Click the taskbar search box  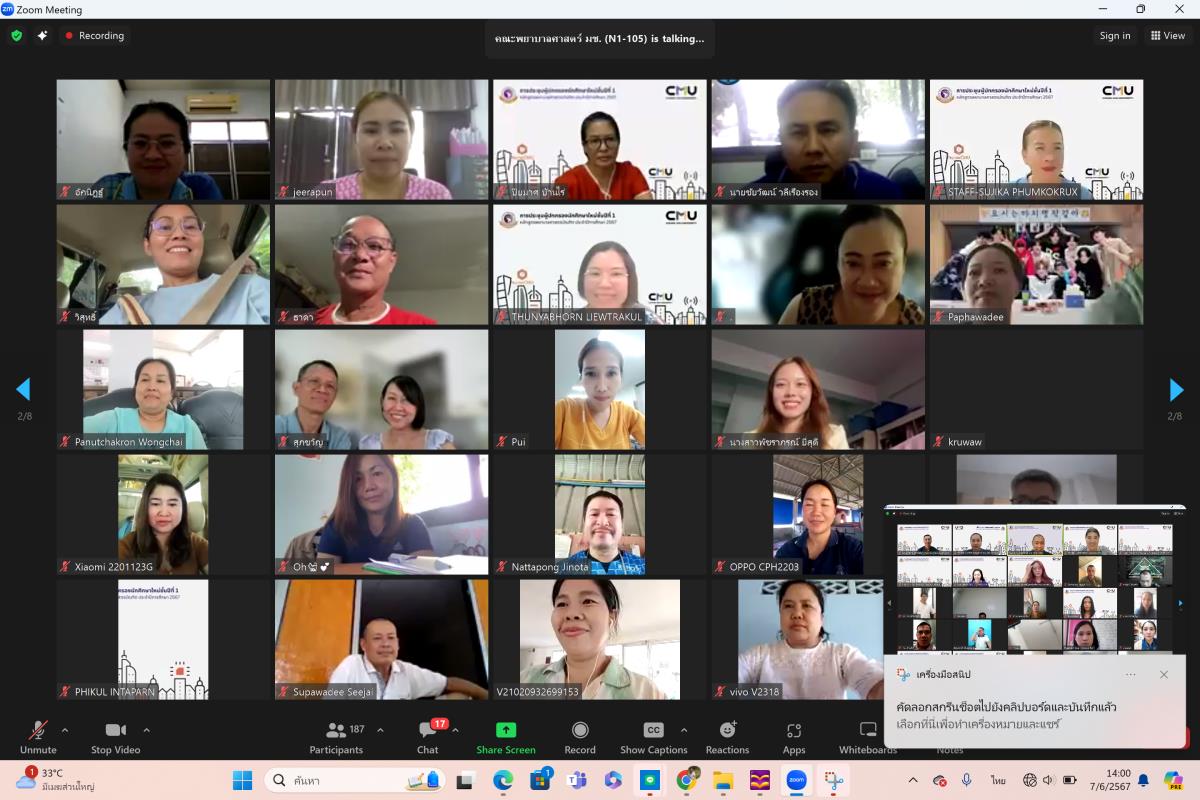click(356, 780)
